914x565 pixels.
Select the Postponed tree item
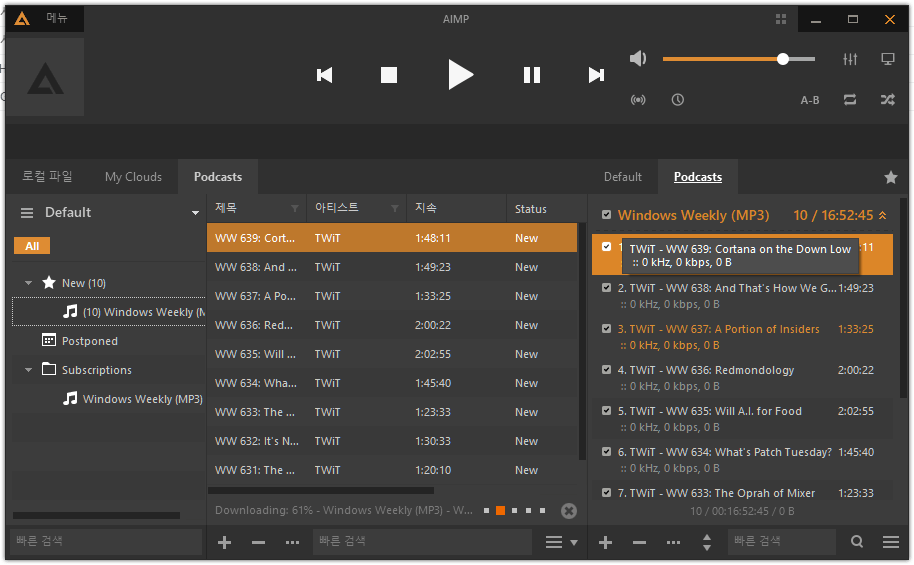pyautogui.click(x=90, y=341)
